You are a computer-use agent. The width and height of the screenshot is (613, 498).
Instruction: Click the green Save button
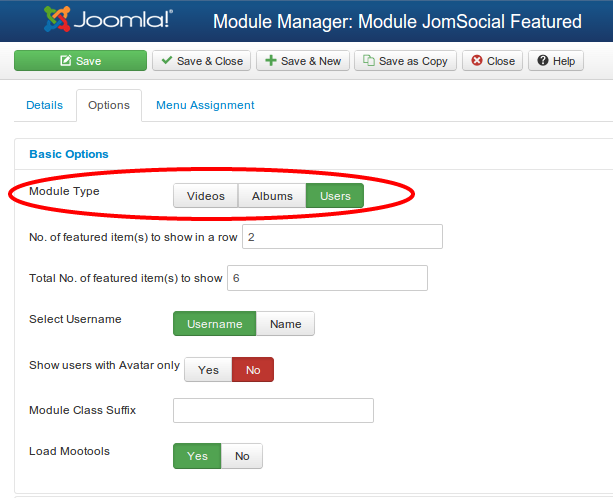tap(81, 61)
